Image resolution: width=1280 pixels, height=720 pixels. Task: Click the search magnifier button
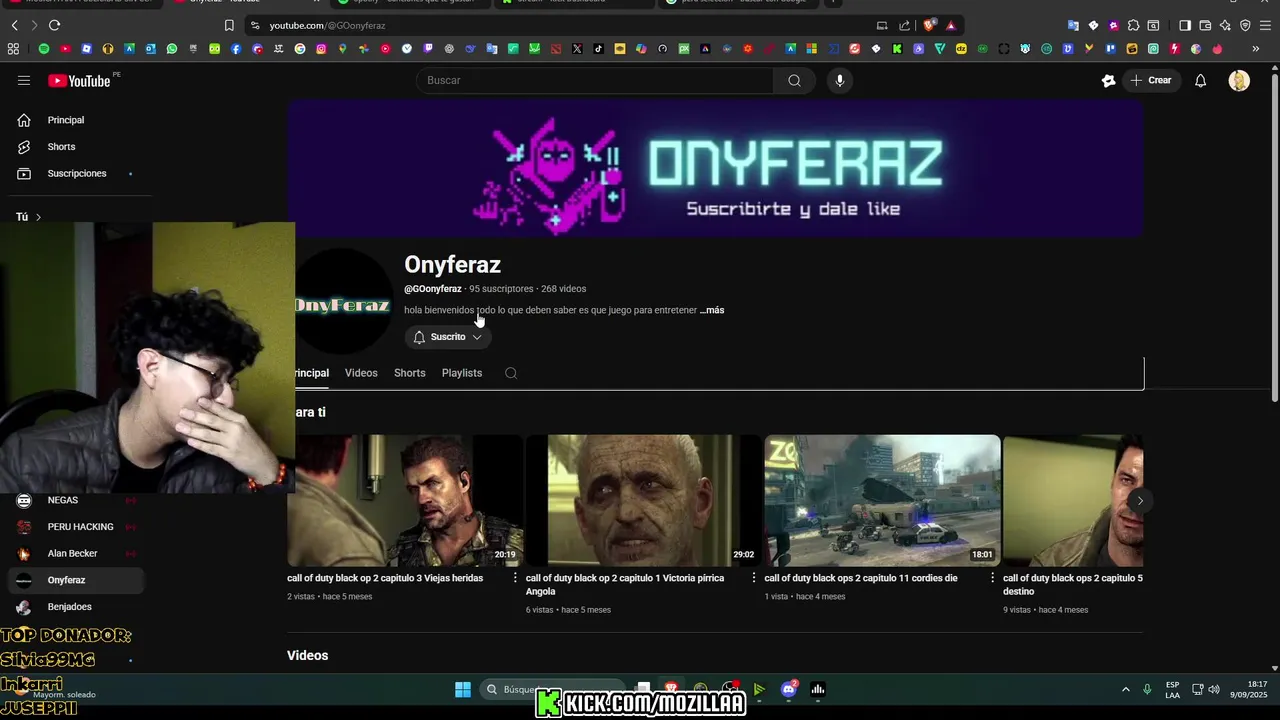(x=794, y=80)
